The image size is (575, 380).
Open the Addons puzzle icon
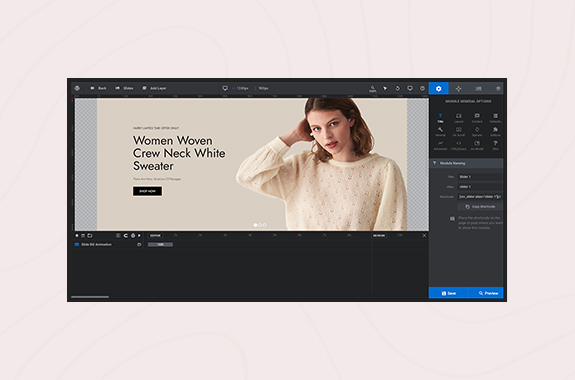pos(495,132)
